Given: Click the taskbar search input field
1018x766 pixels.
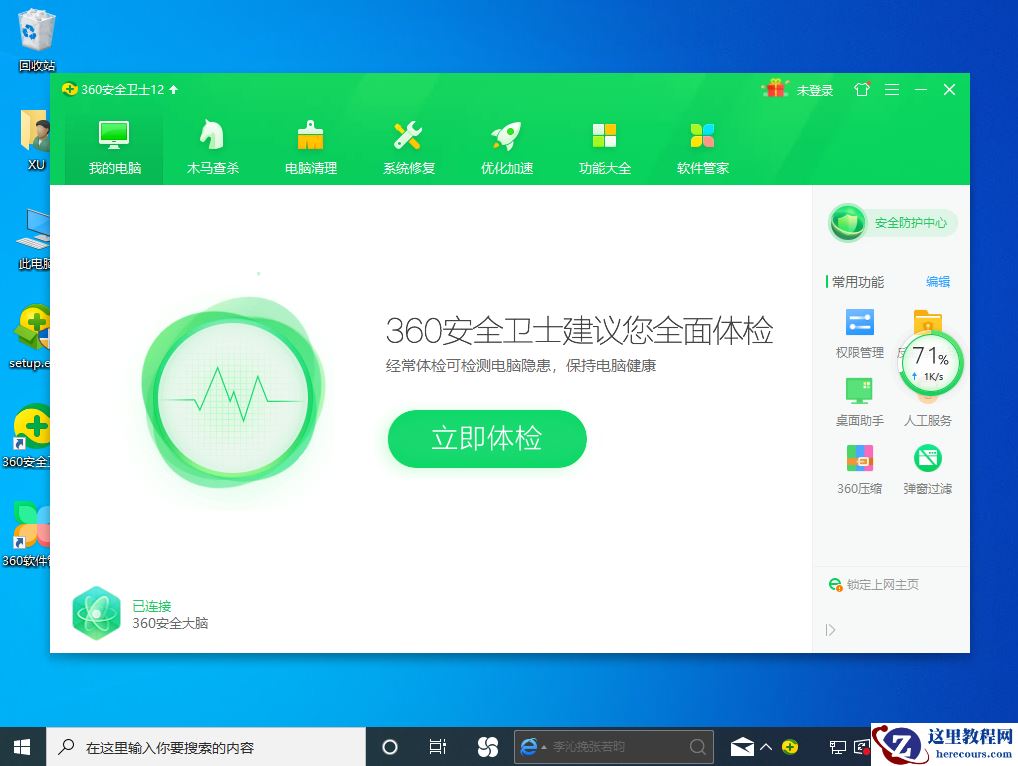Looking at the screenshot, I should coord(200,746).
